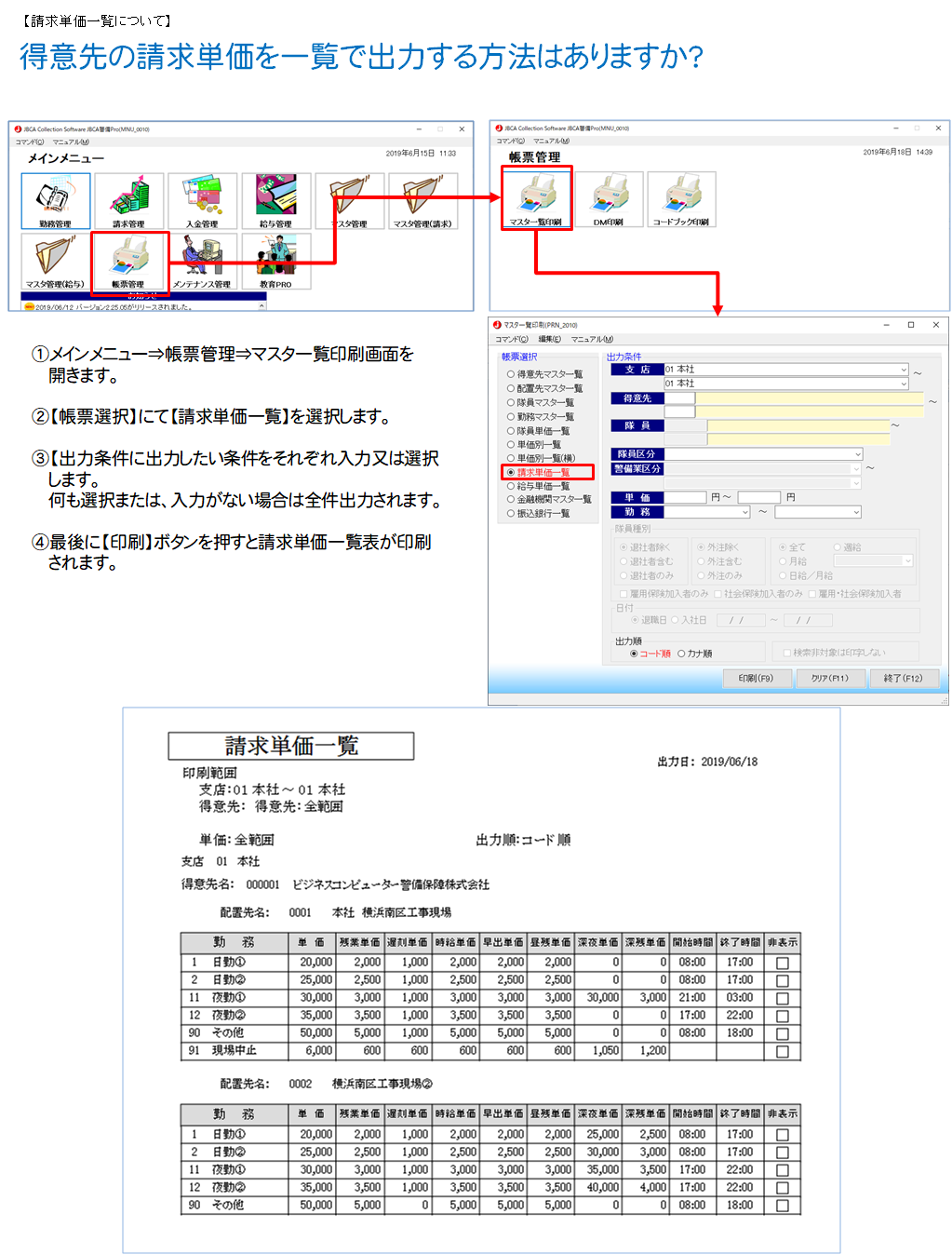Click the 入金管理 icon
Viewport: 952px width, 1254px height.
[202, 200]
